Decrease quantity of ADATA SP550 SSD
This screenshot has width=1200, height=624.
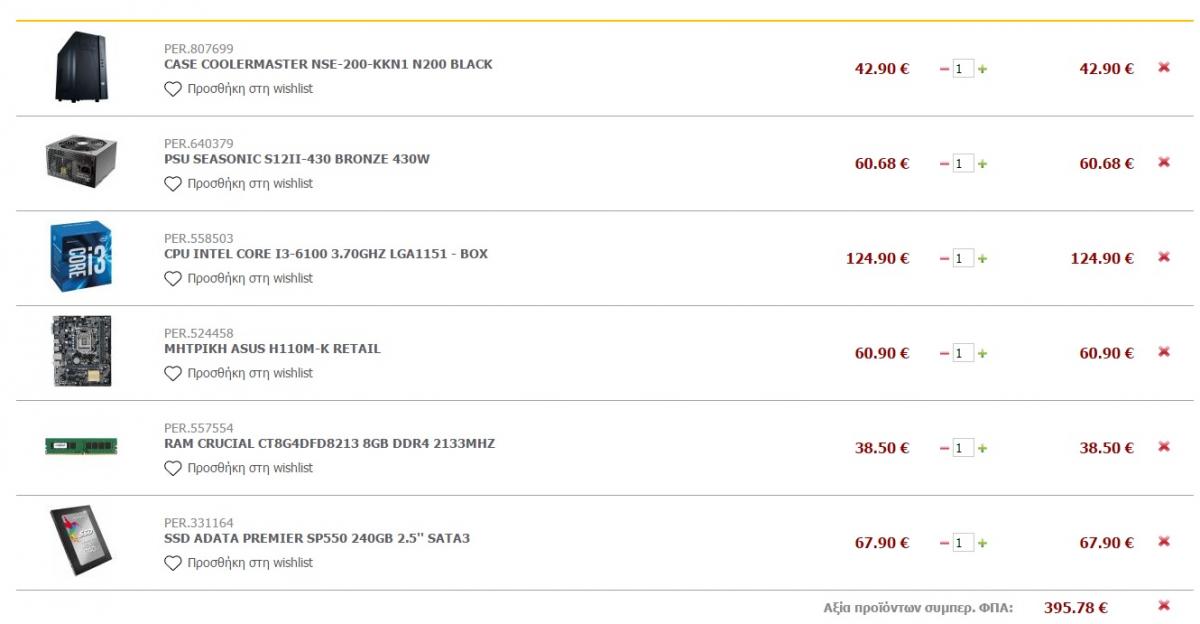pyautogui.click(x=945, y=543)
